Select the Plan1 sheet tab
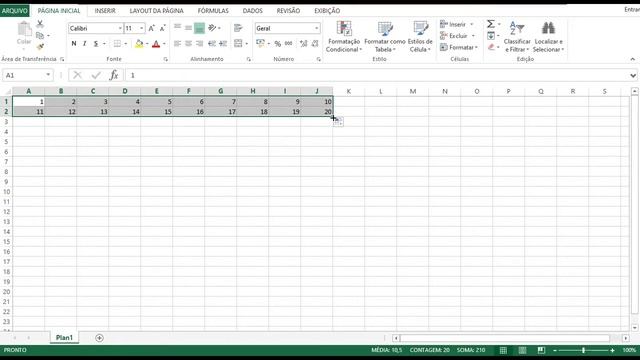The width and height of the screenshot is (640, 360). click(64, 338)
